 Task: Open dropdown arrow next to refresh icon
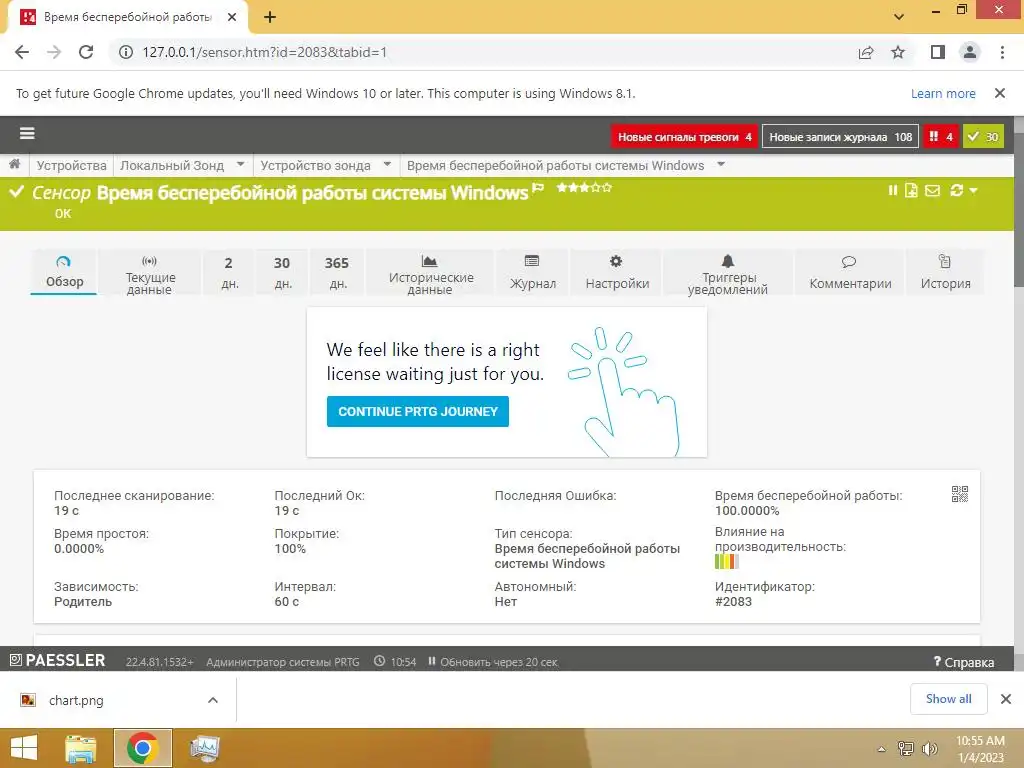(974, 191)
